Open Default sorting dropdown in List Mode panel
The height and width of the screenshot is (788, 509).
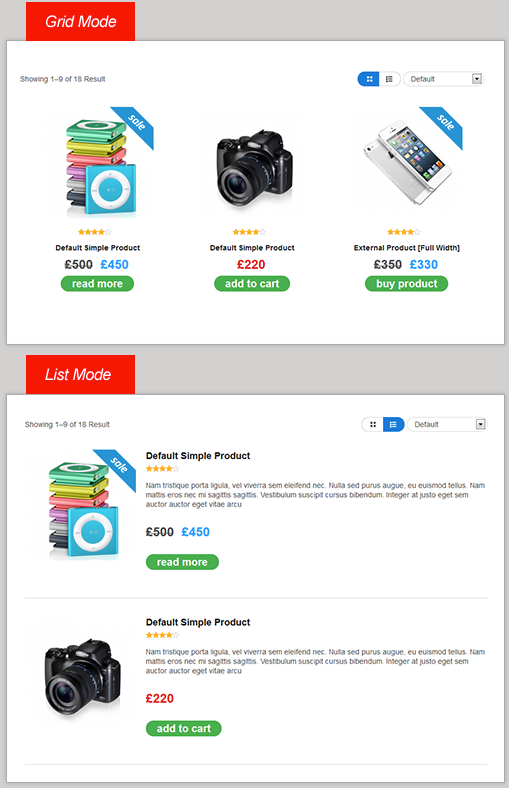point(447,424)
